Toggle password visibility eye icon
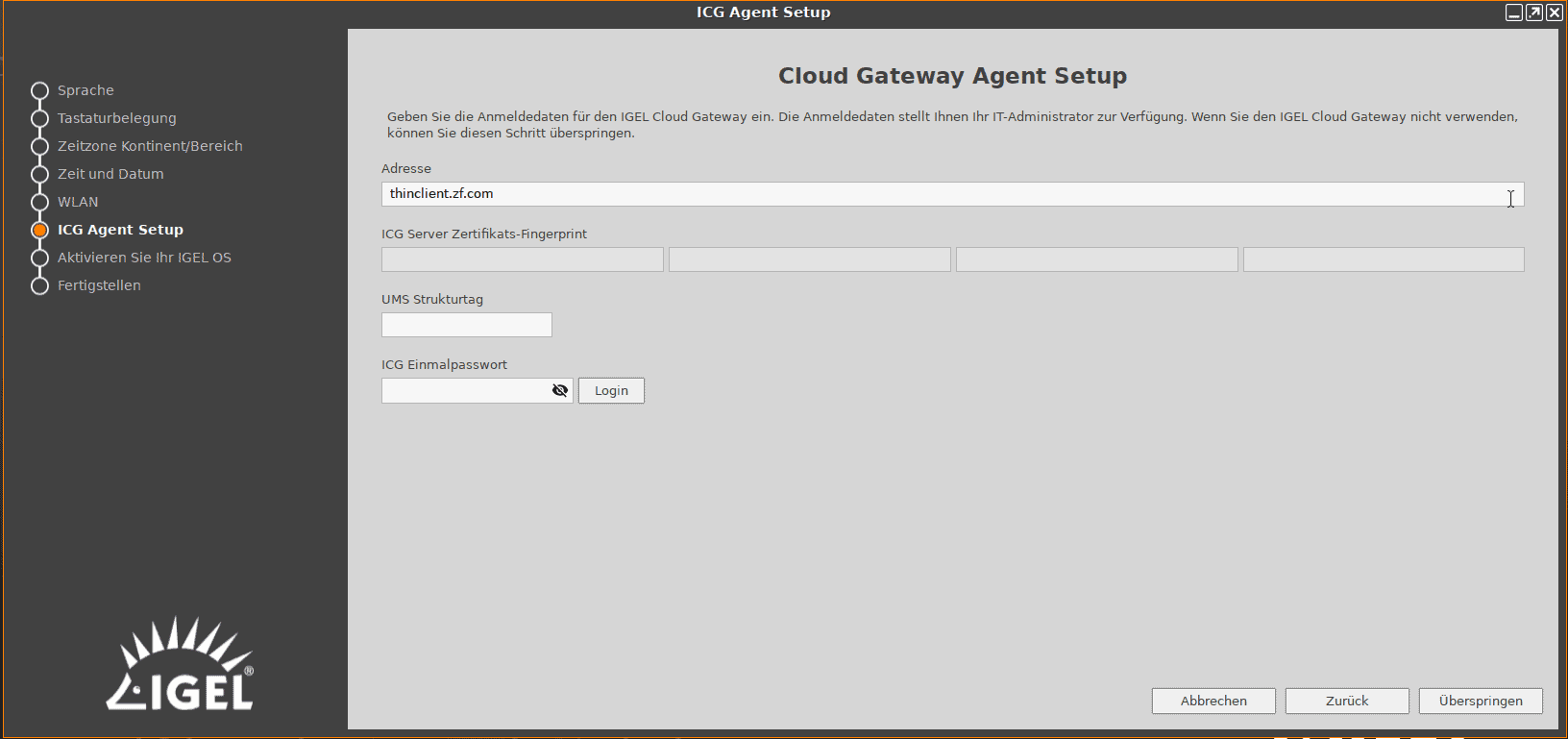 click(x=560, y=390)
